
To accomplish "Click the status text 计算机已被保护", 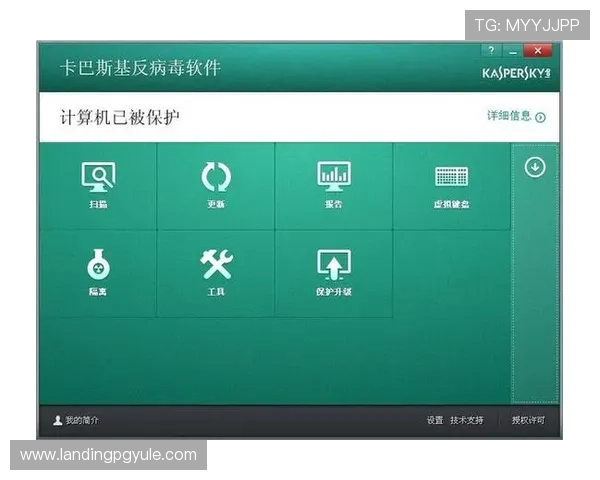I will click(119, 117).
